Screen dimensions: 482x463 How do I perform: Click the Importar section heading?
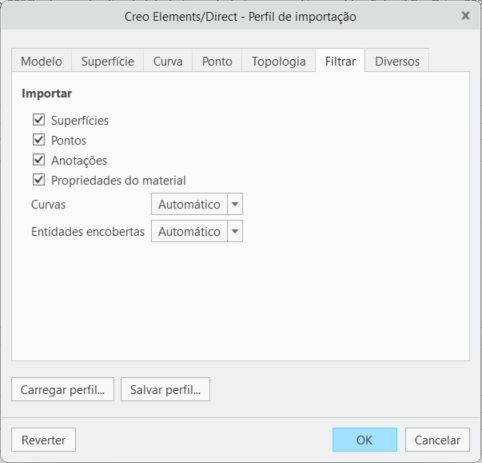pos(47,93)
